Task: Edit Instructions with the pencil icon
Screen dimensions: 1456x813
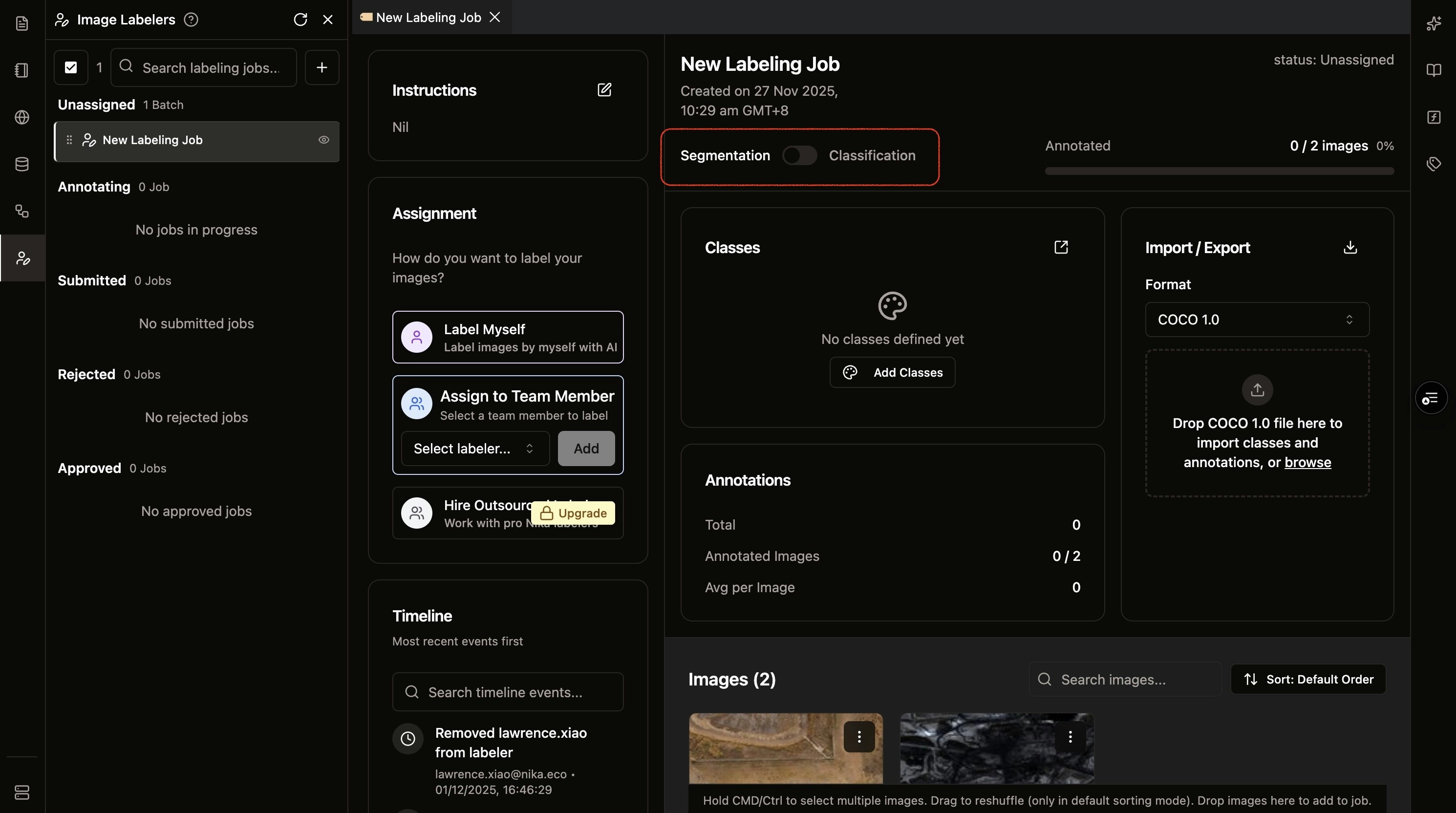Action: [x=604, y=90]
